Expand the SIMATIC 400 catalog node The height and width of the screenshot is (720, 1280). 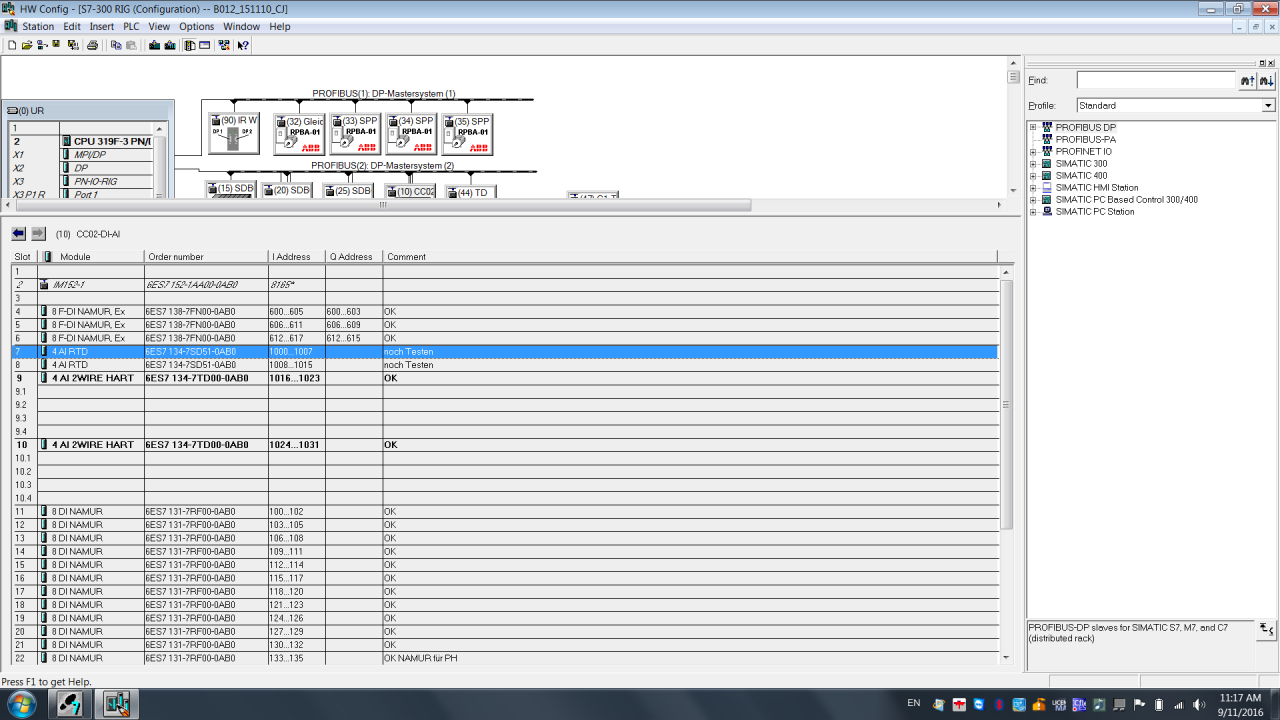(x=1033, y=176)
